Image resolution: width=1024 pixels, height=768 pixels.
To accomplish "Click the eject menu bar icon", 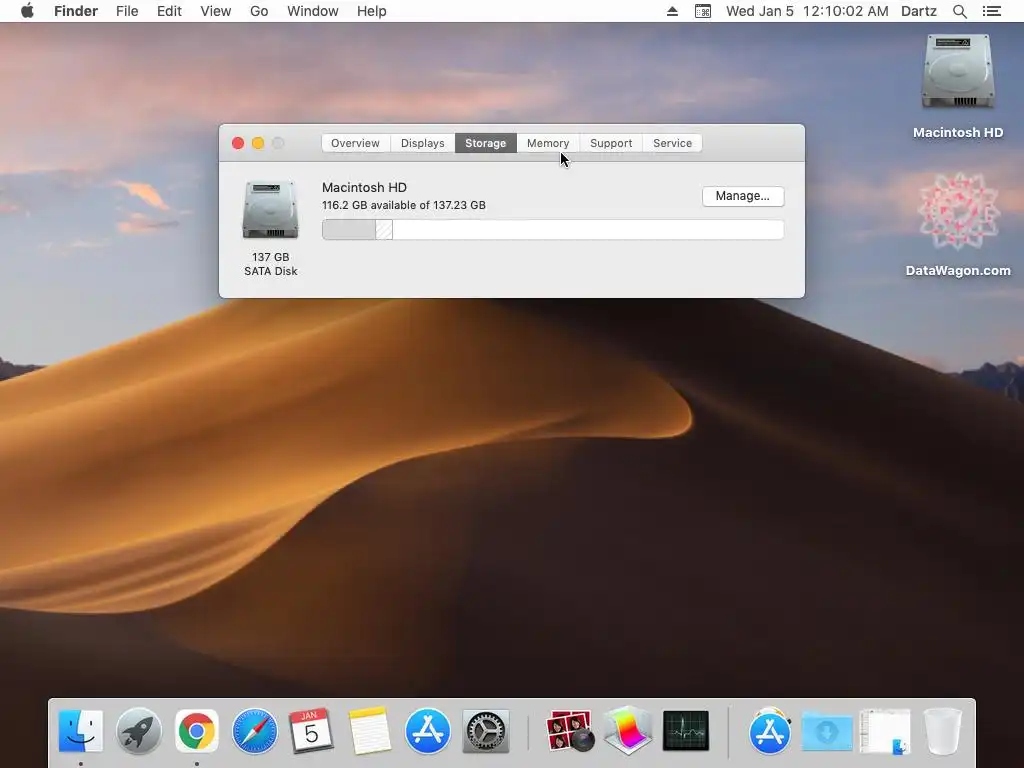I will point(672,11).
